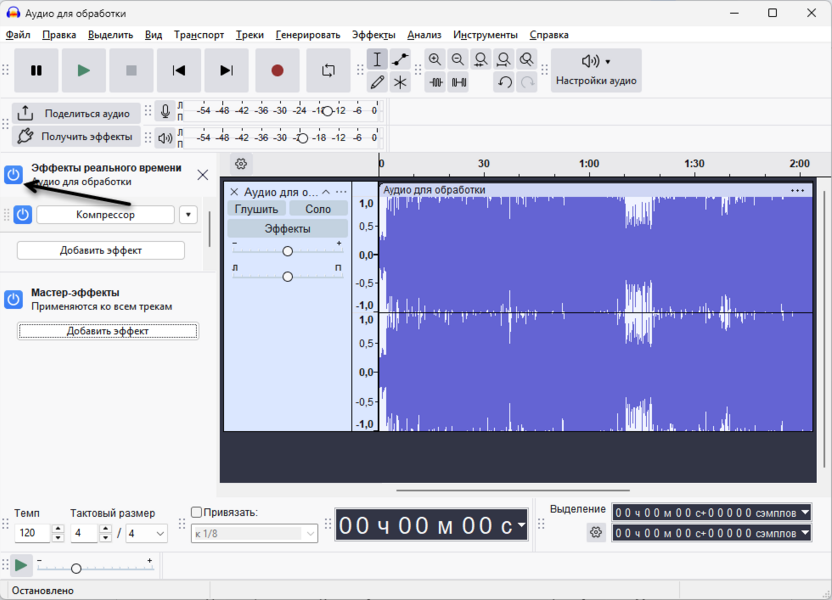Image resolution: width=832 pixels, height=600 pixels.
Task: Fit selection to width zoom icon
Action: click(x=481, y=59)
